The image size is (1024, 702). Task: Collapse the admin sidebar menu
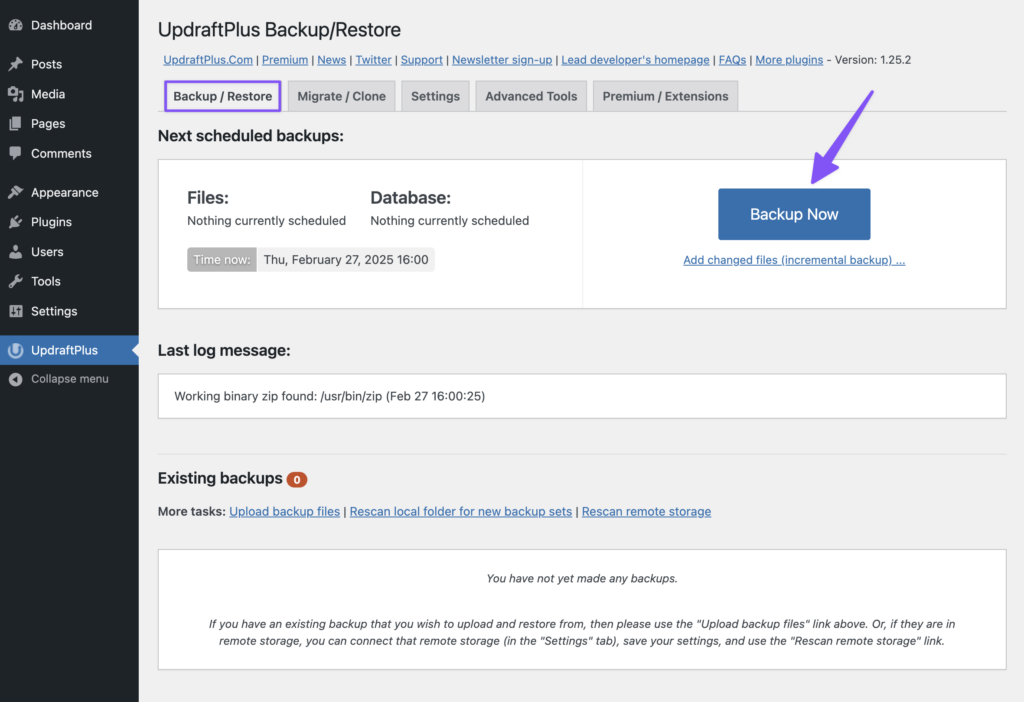point(69,379)
